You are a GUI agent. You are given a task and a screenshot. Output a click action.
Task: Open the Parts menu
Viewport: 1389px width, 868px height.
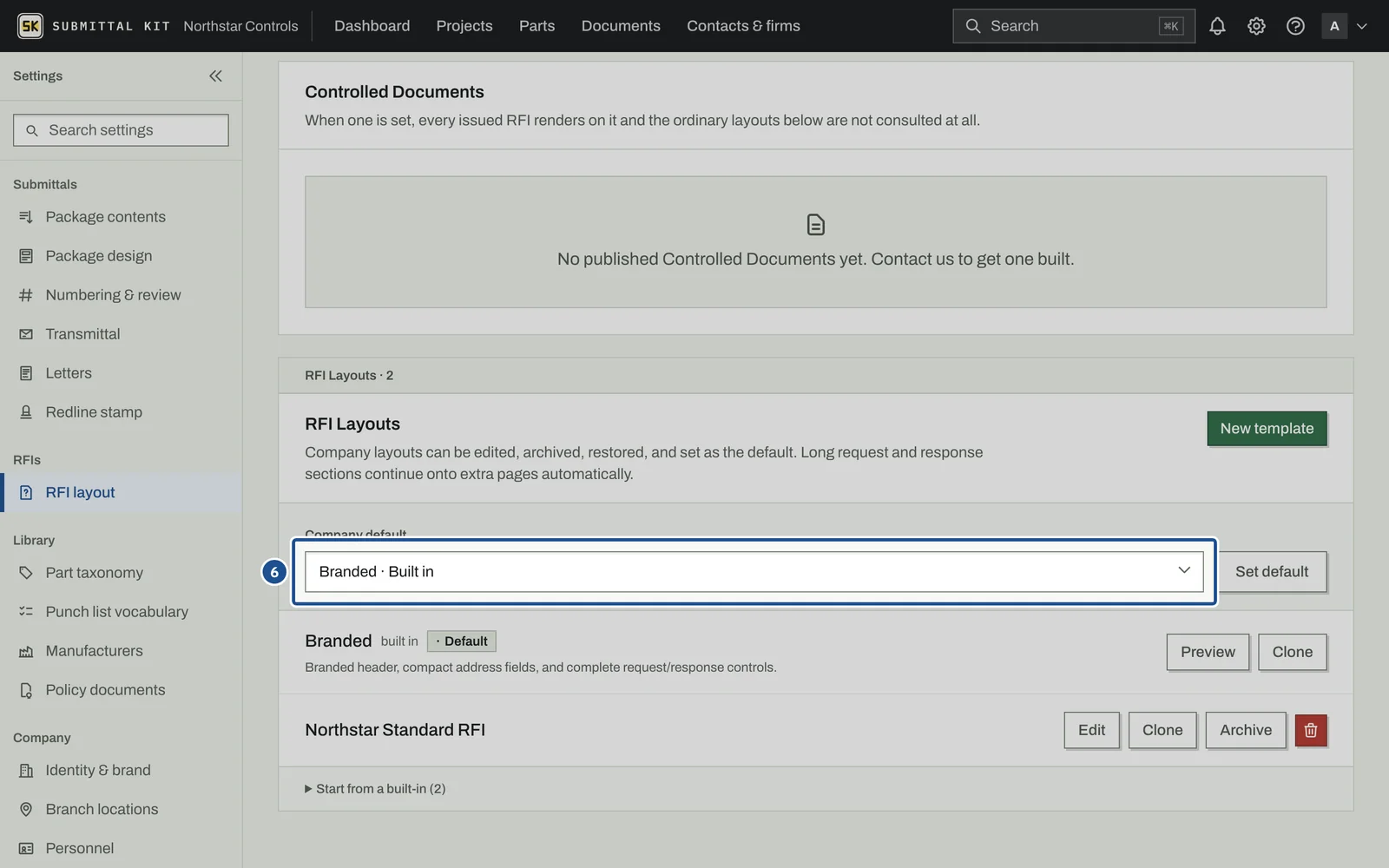tap(537, 26)
